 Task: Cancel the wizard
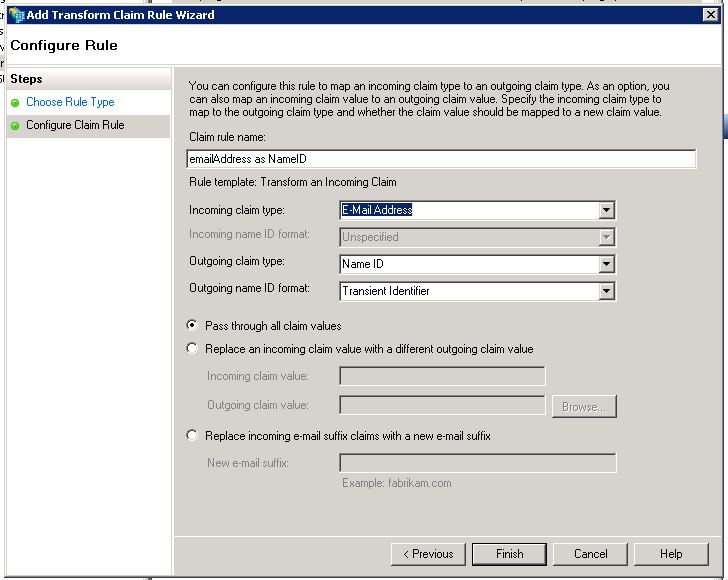point(590,554)
